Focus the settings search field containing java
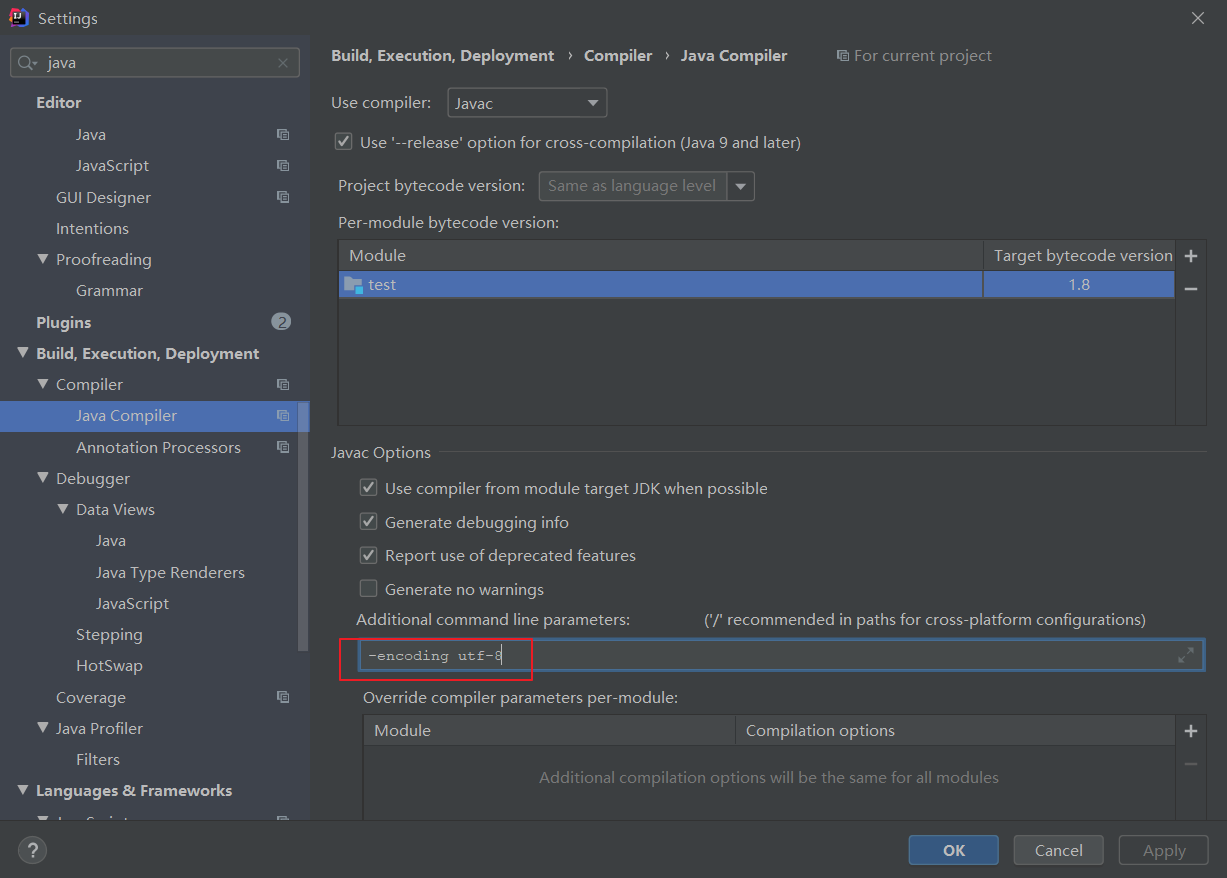Image resolution: width=1227 pixels, height=878 pixels. (x=155, y=62)
